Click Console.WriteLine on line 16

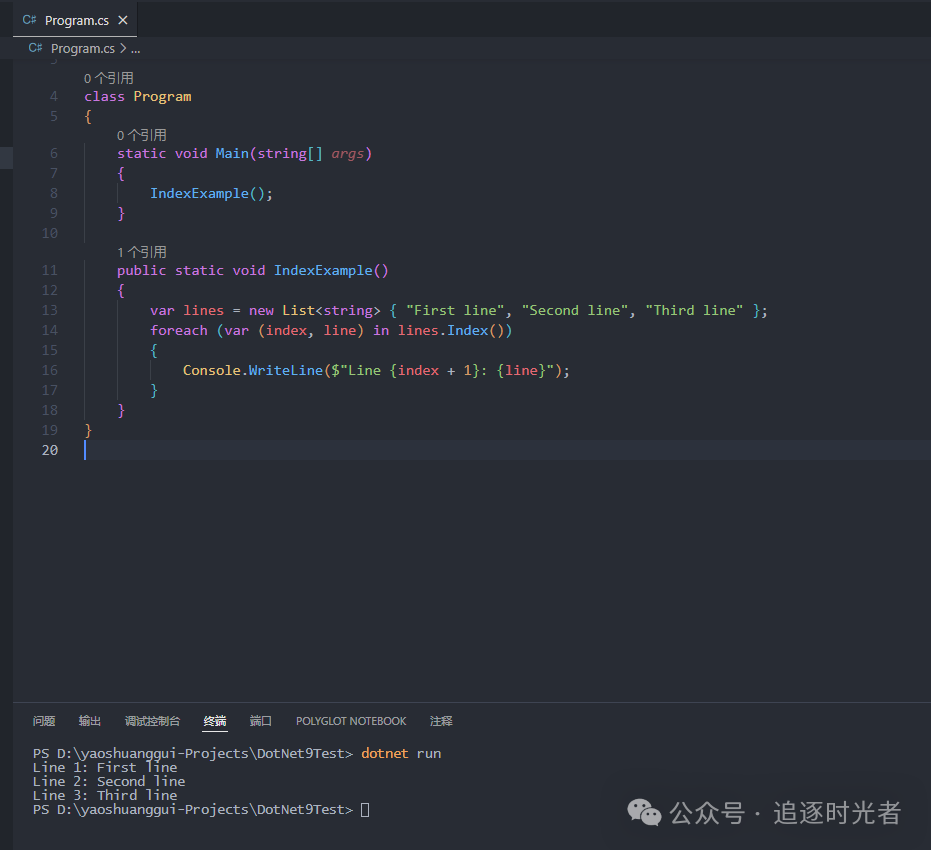point(253,370)
